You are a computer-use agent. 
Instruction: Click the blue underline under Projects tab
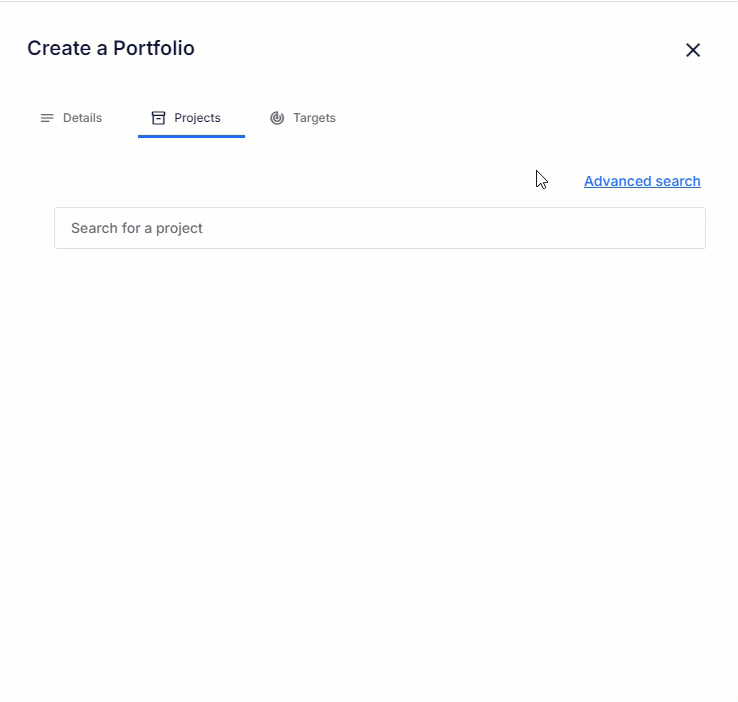pos(191,136)
